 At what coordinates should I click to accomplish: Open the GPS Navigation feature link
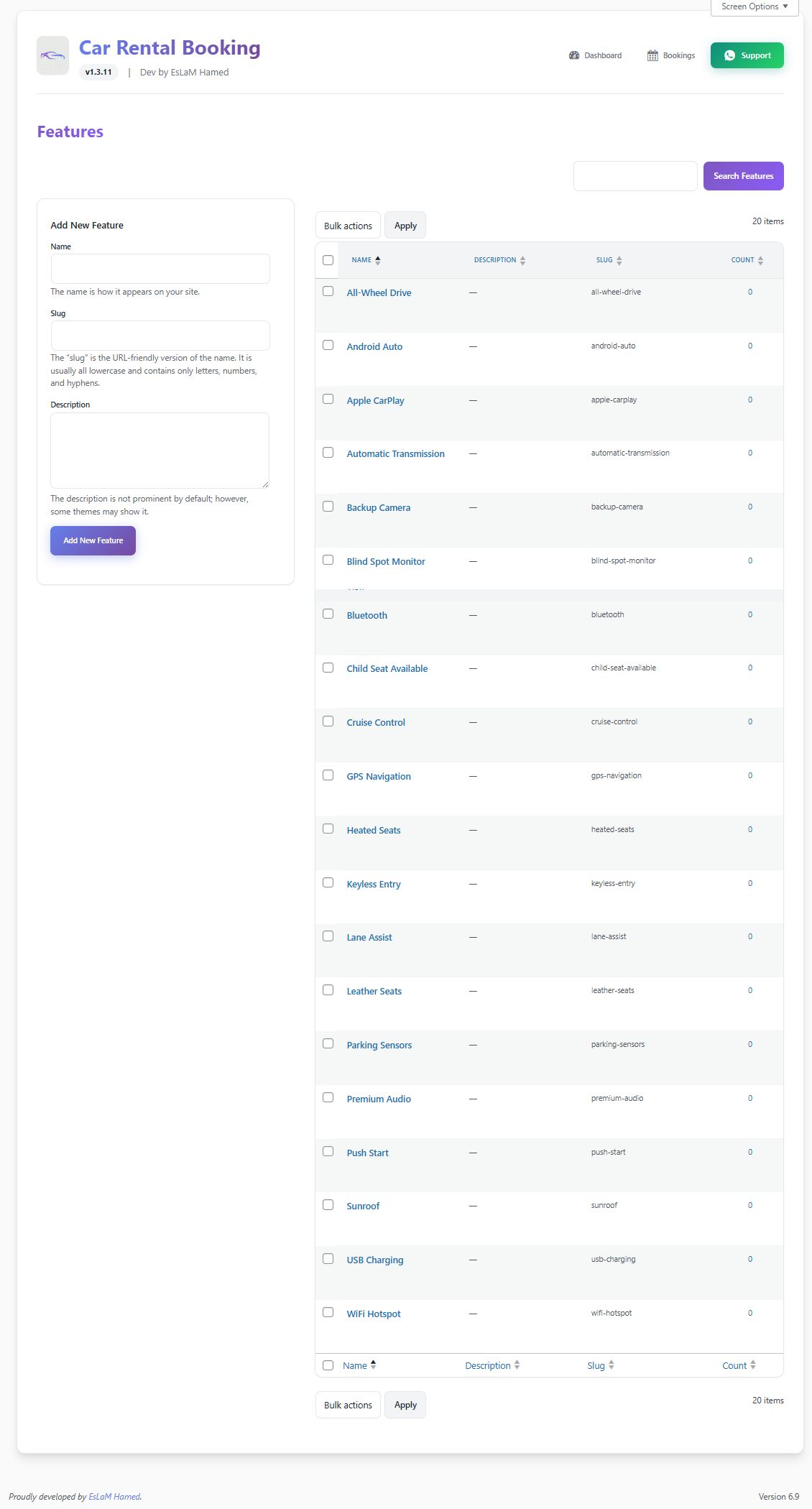point(379,776)
